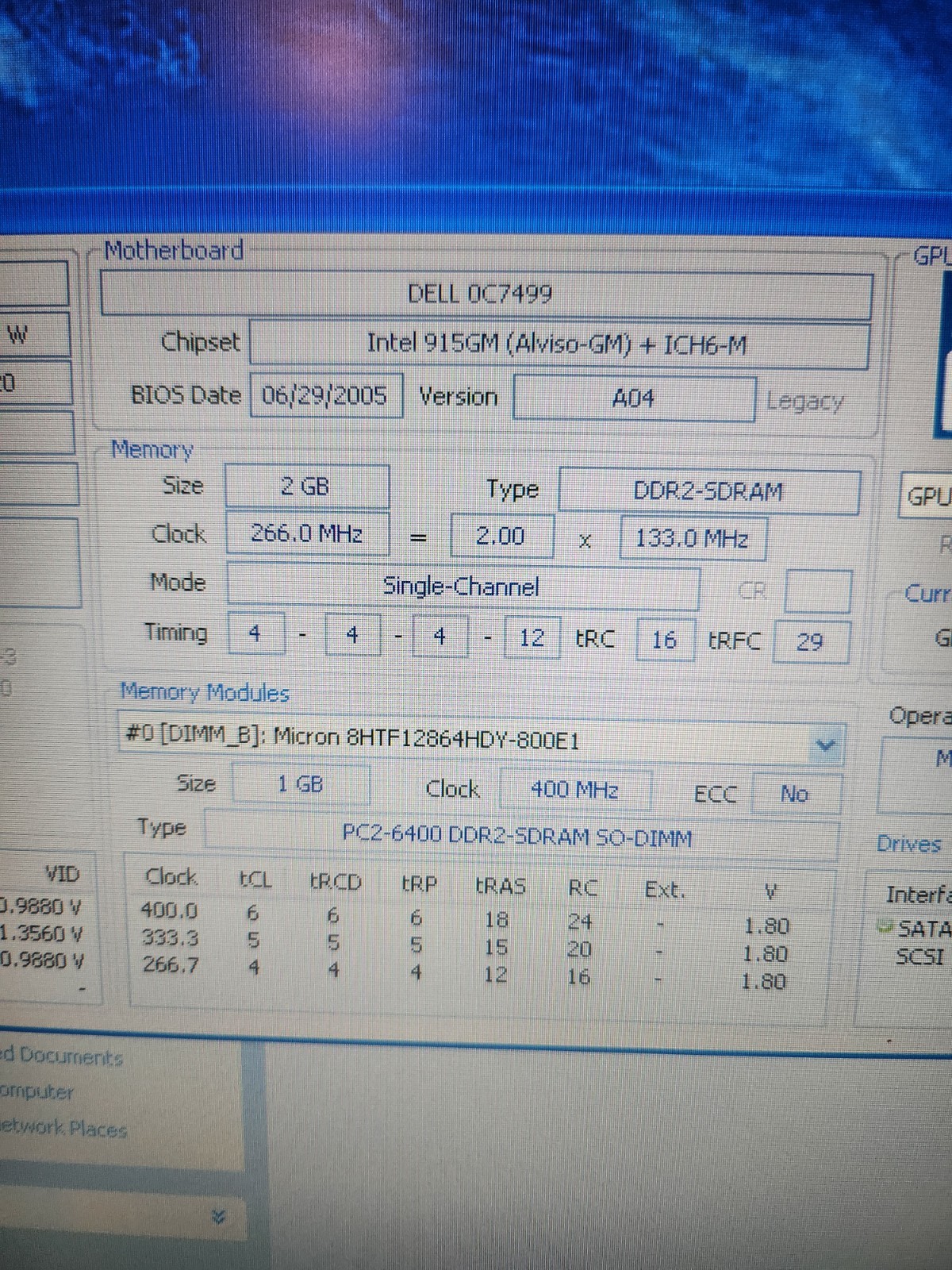The image size is (952, 1270).
Task: Click the Memory Modules section label
Action: point(205,692)
